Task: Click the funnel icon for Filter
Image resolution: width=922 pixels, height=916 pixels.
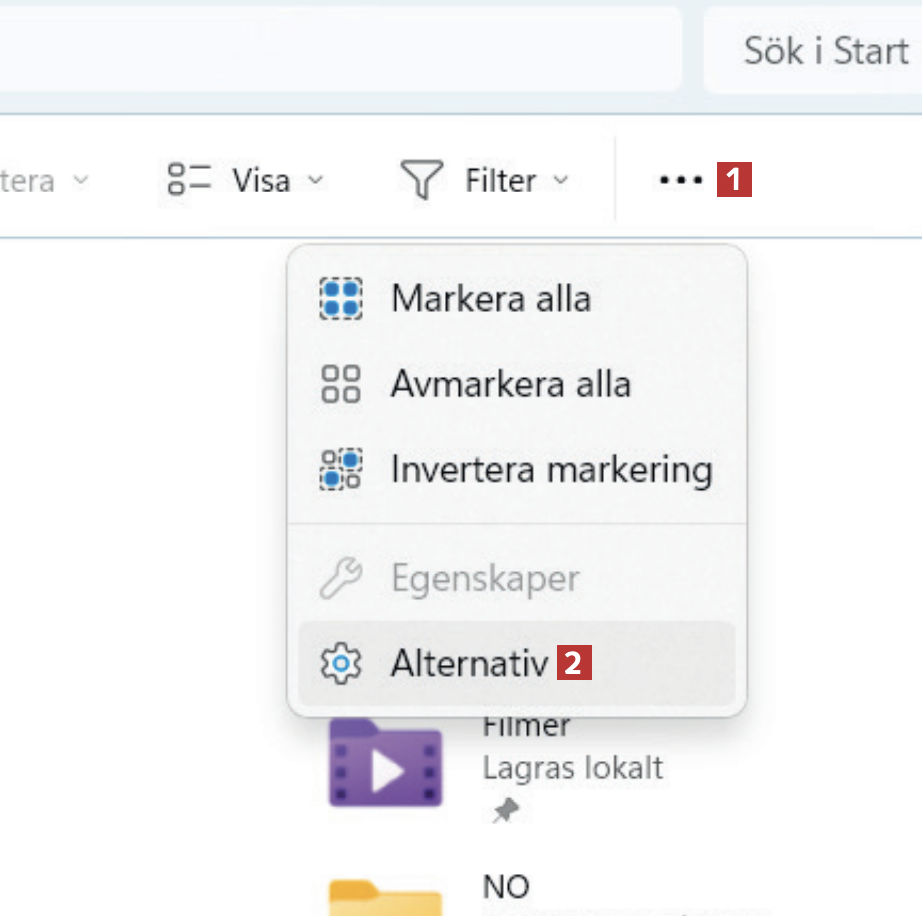Action: 421,181
